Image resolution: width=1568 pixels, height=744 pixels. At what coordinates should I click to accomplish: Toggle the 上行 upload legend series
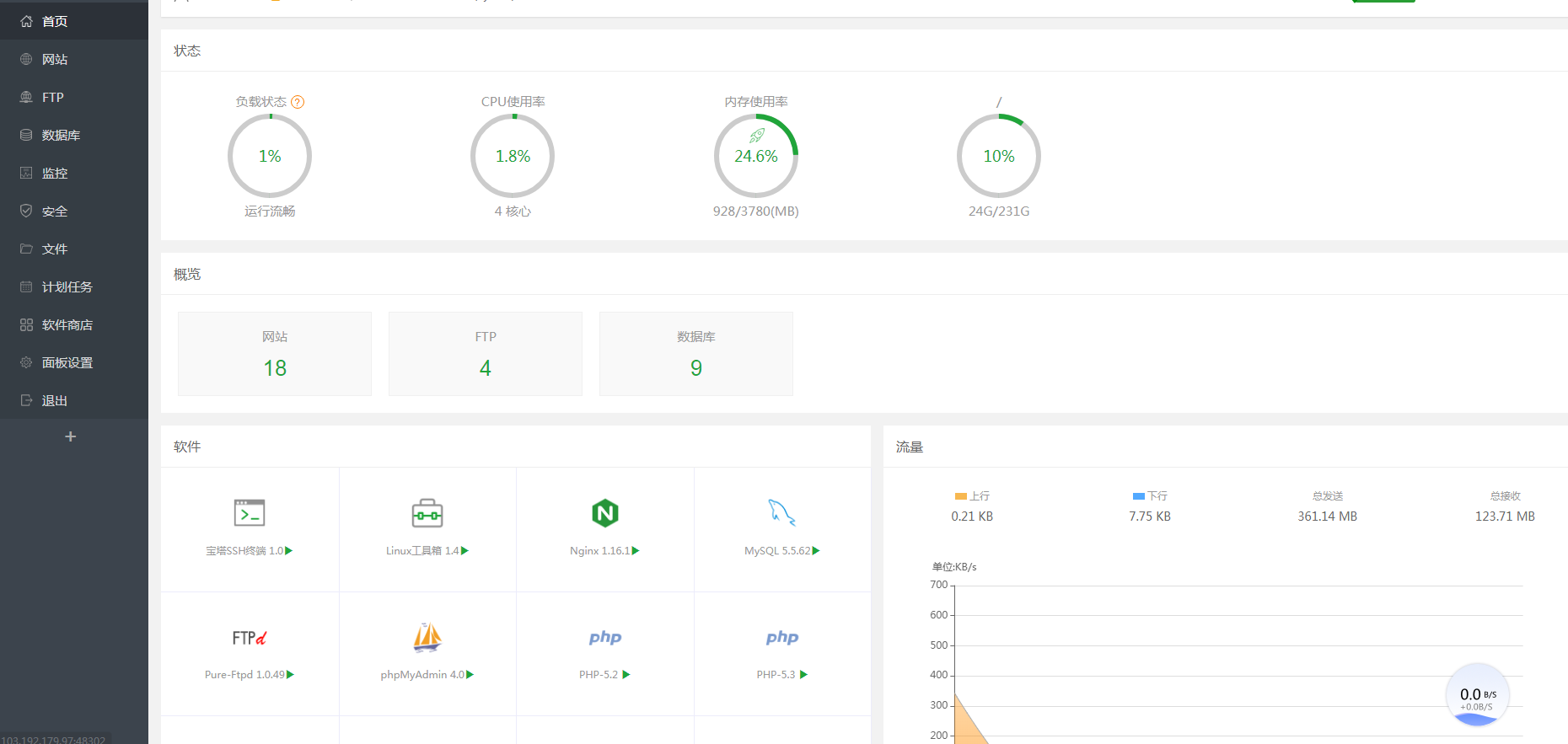coord(972,496)
